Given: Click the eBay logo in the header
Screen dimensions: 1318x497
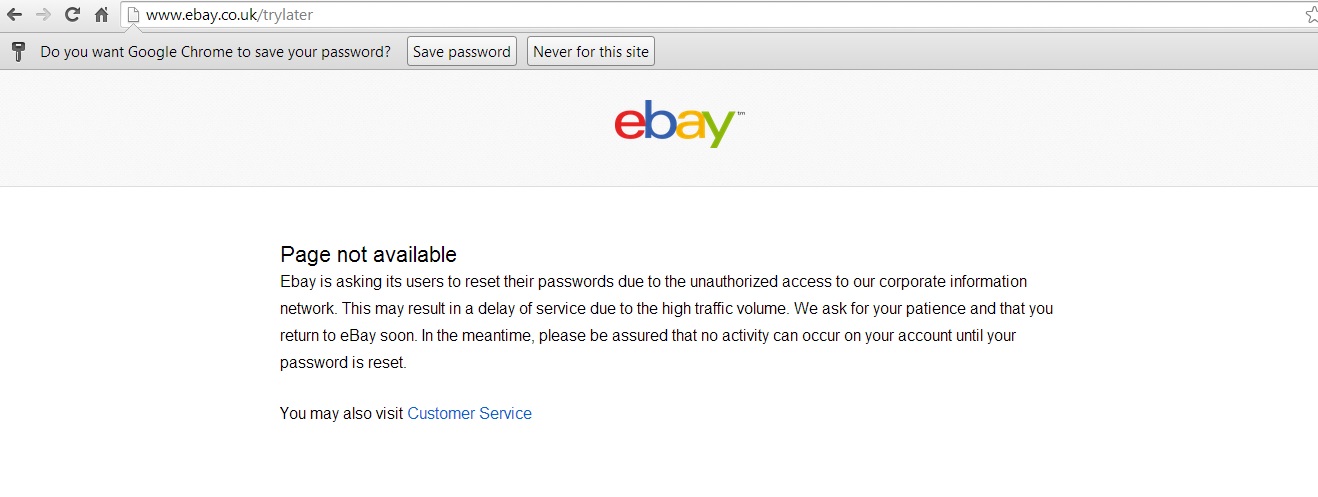Looking at the screenshot, I should tap(680, 122).
